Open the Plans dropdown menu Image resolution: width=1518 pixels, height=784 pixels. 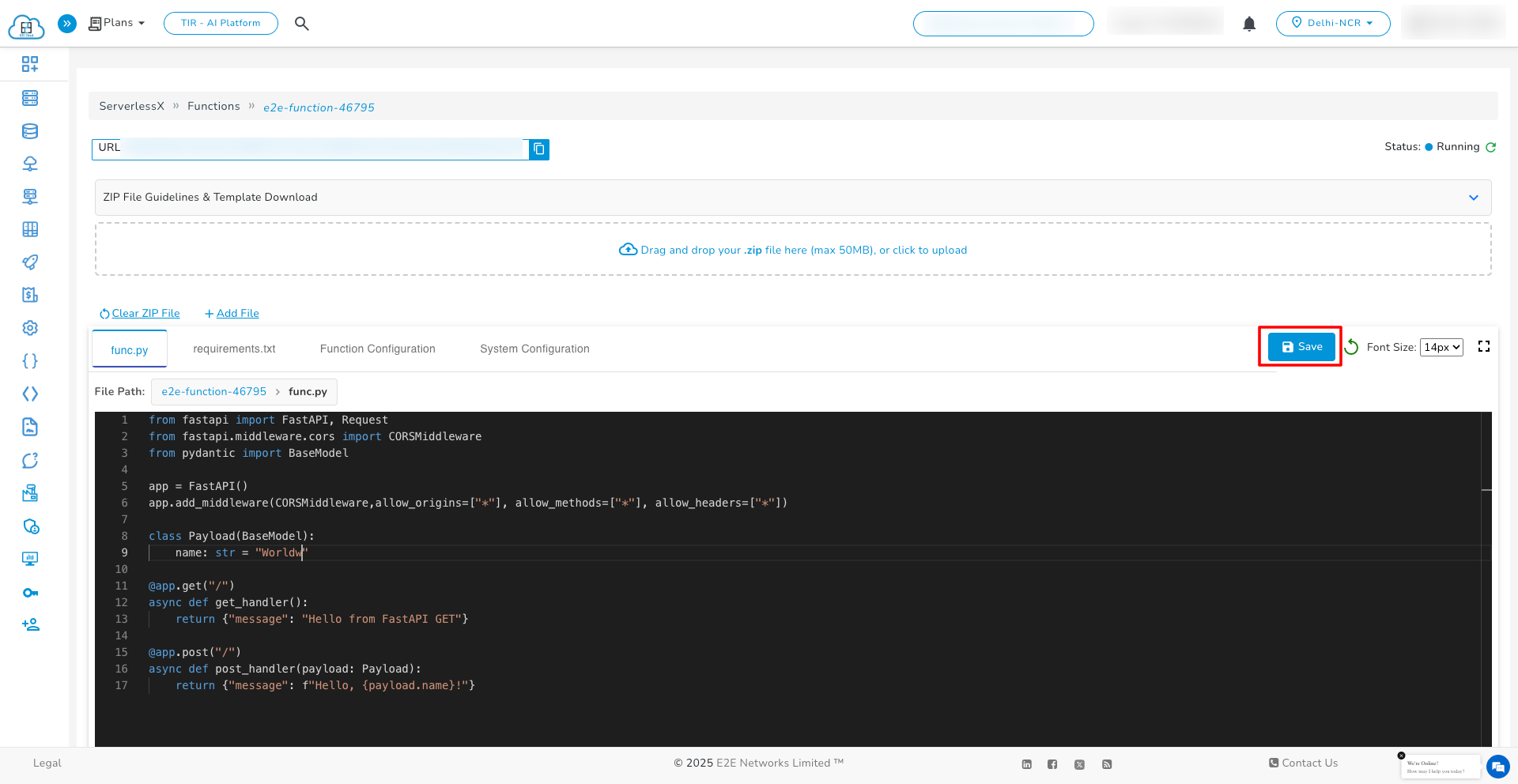click(x=116, y=23)
